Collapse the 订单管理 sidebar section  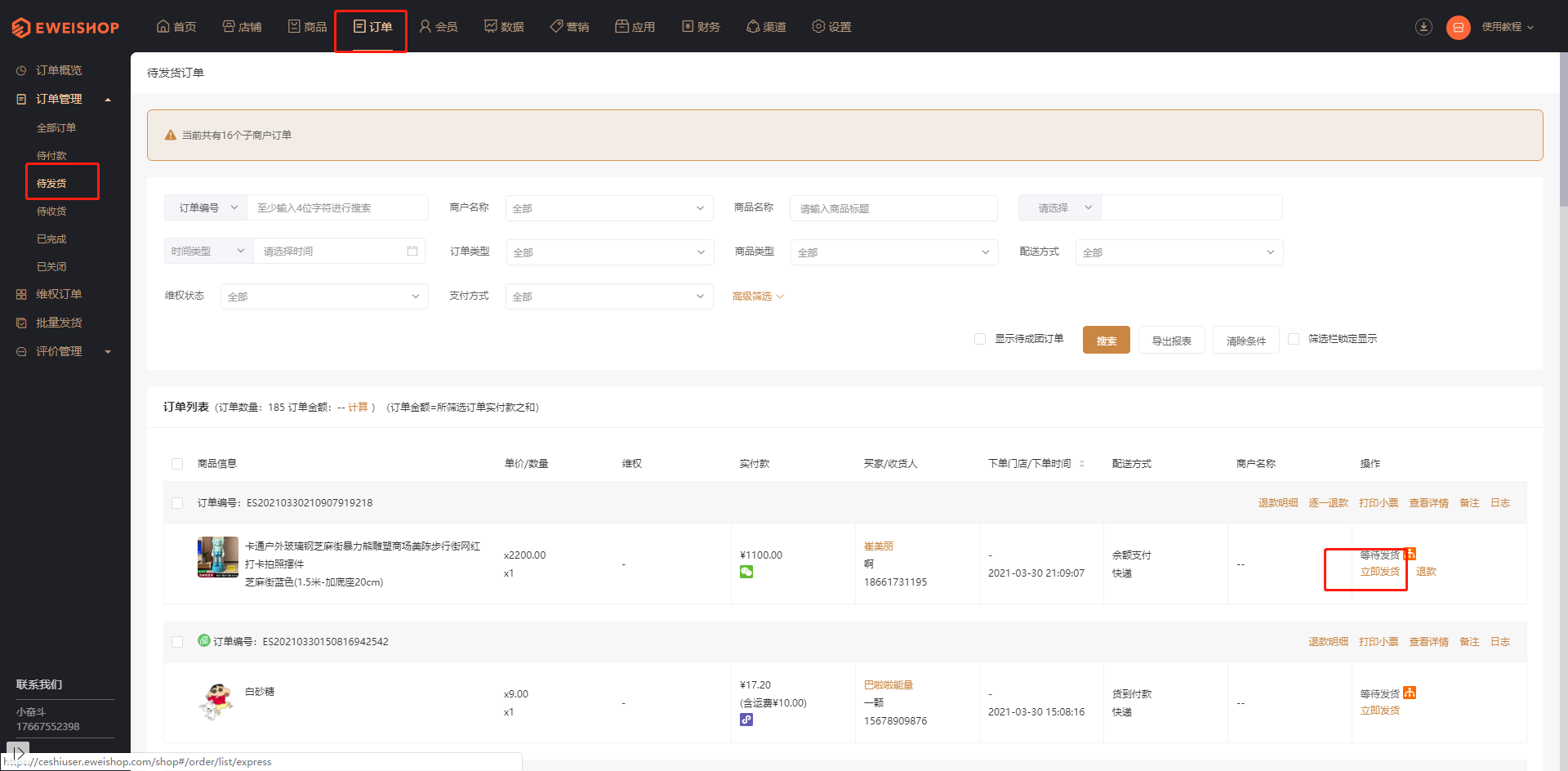[x=64, y=99]
